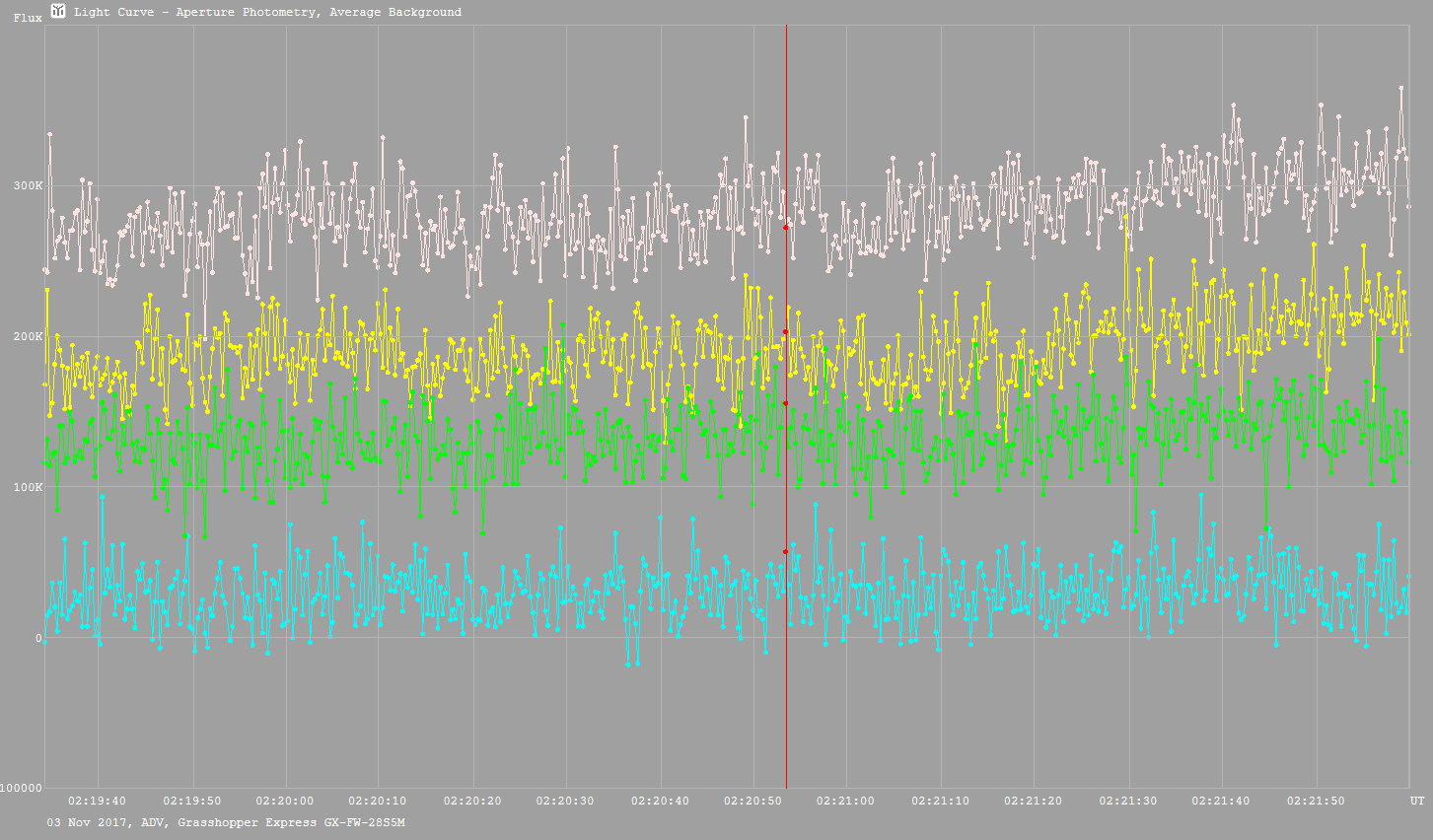1433x840 pixels.
Task: Click the 300K flux axis label
Action: (x=27, y=186)
